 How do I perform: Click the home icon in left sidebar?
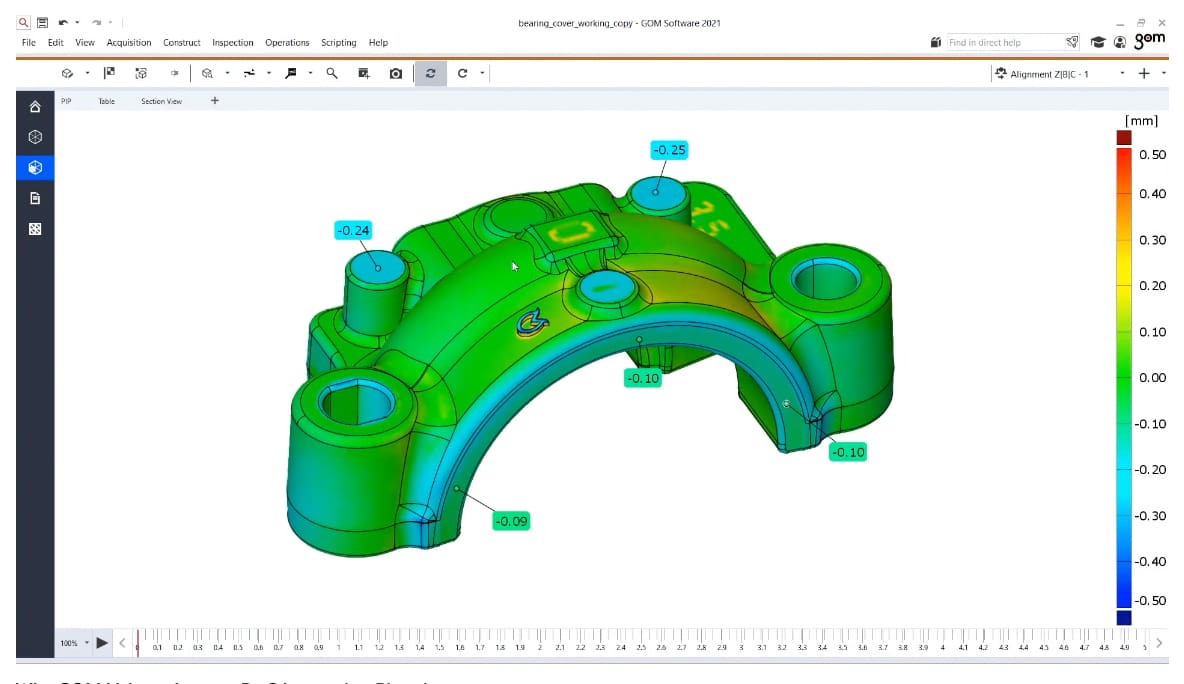point(35,106)
